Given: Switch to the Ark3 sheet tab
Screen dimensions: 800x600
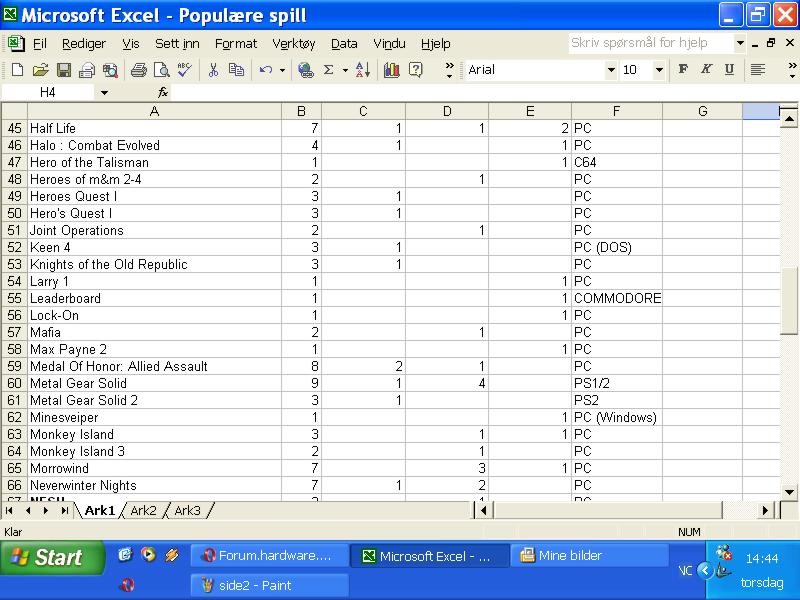Looking at the screenshot, I should click(187, 510).
